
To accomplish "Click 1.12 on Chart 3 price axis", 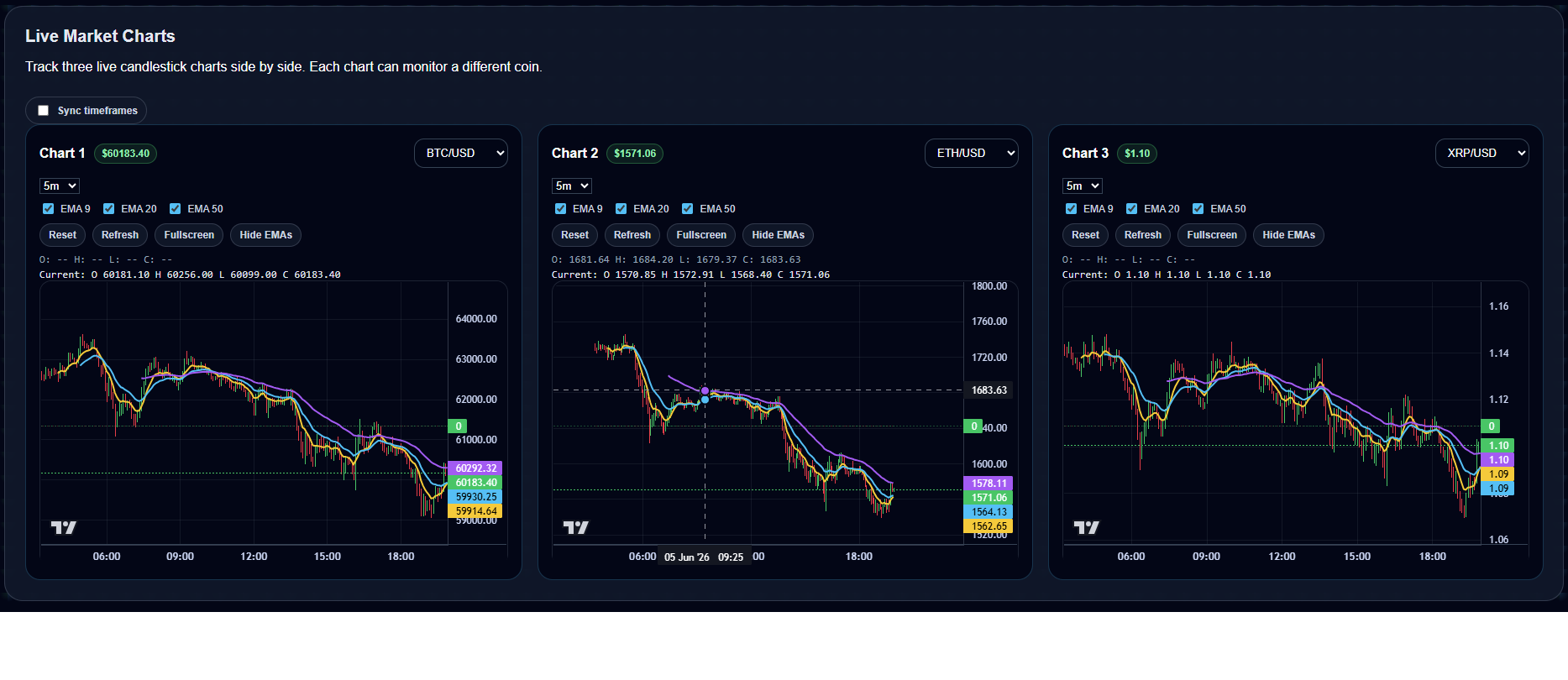I will (1498, 400).
